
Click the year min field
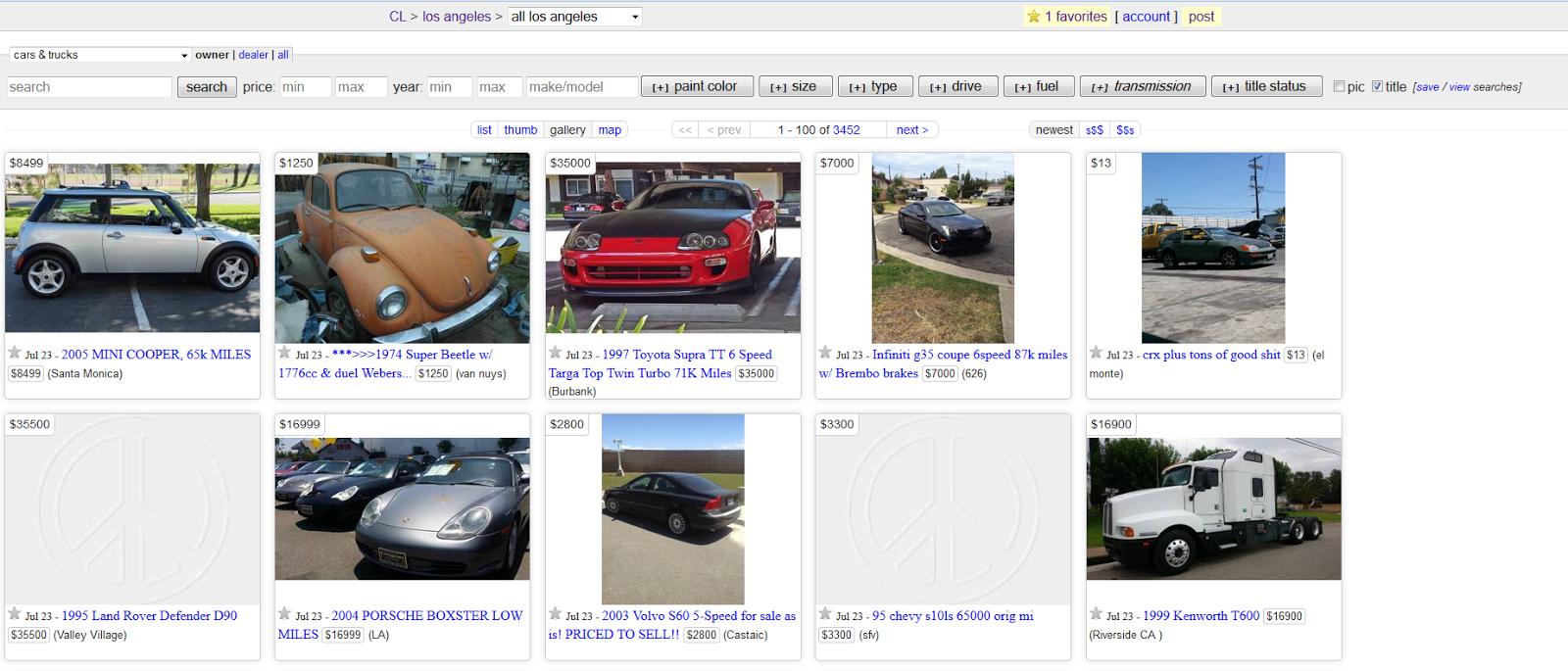pos(450,86)
